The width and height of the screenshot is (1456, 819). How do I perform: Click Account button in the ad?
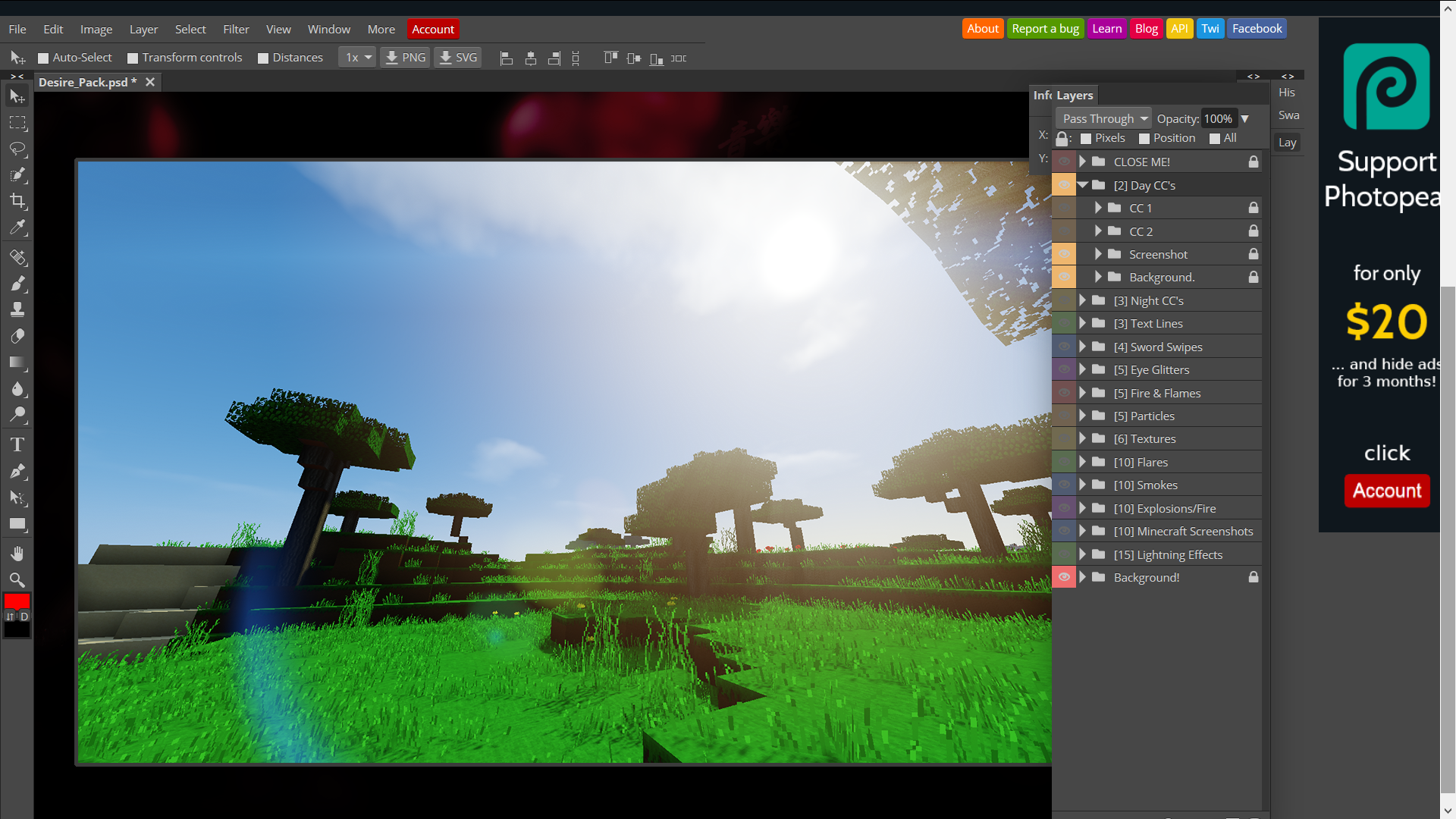coord(1387,491)
